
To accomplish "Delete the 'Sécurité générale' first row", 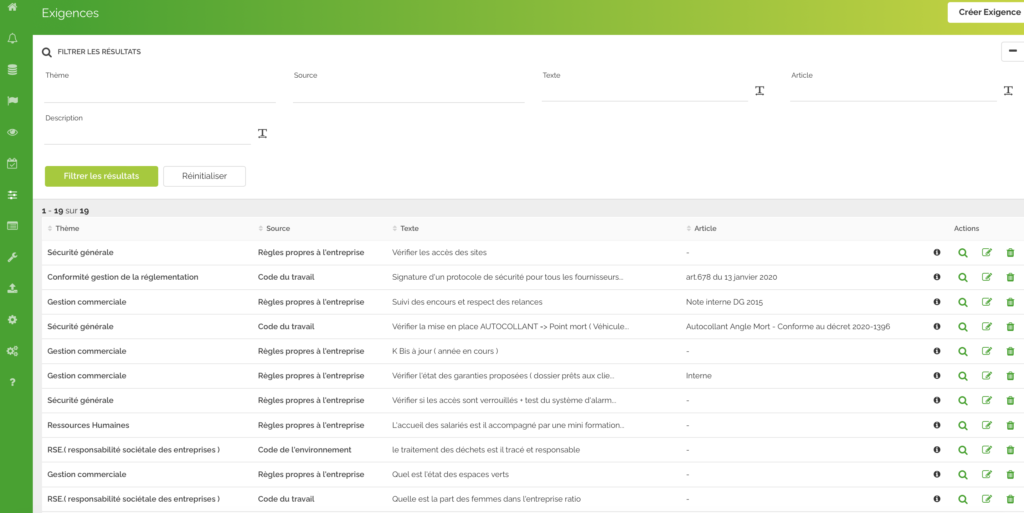I will pos(1009,253).
